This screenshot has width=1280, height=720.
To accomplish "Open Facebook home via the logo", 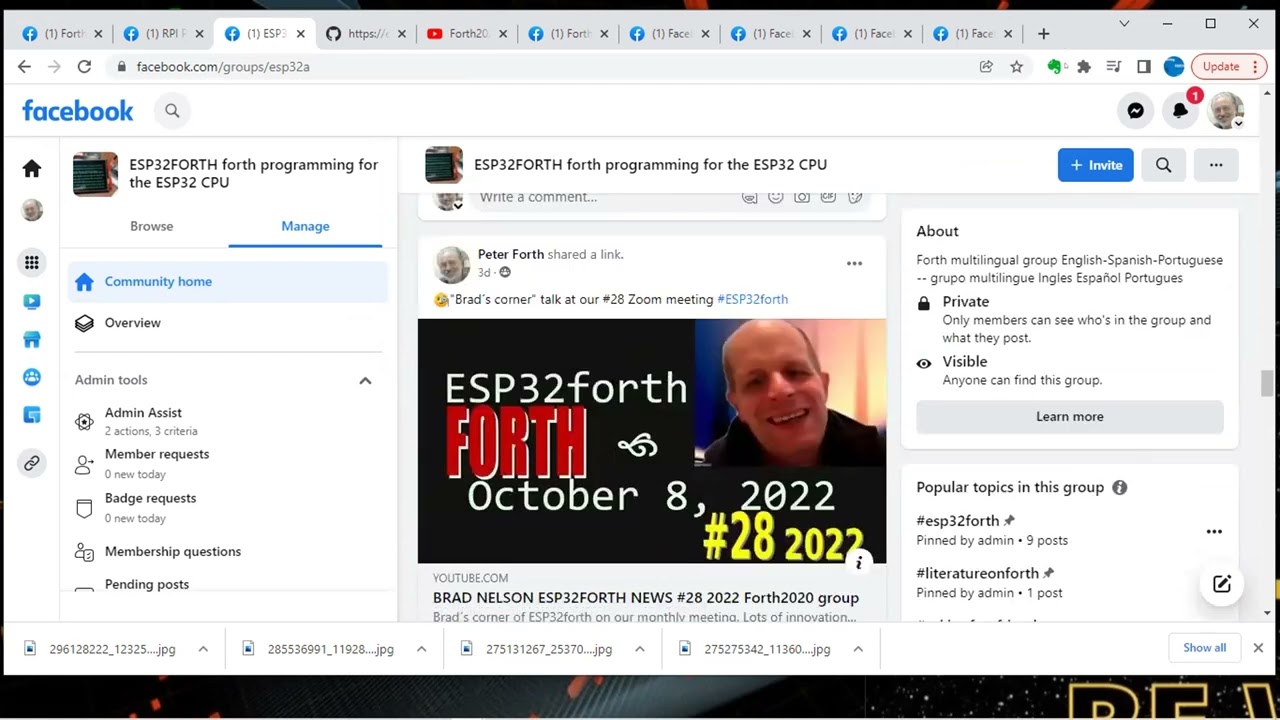I will (78, 111).
